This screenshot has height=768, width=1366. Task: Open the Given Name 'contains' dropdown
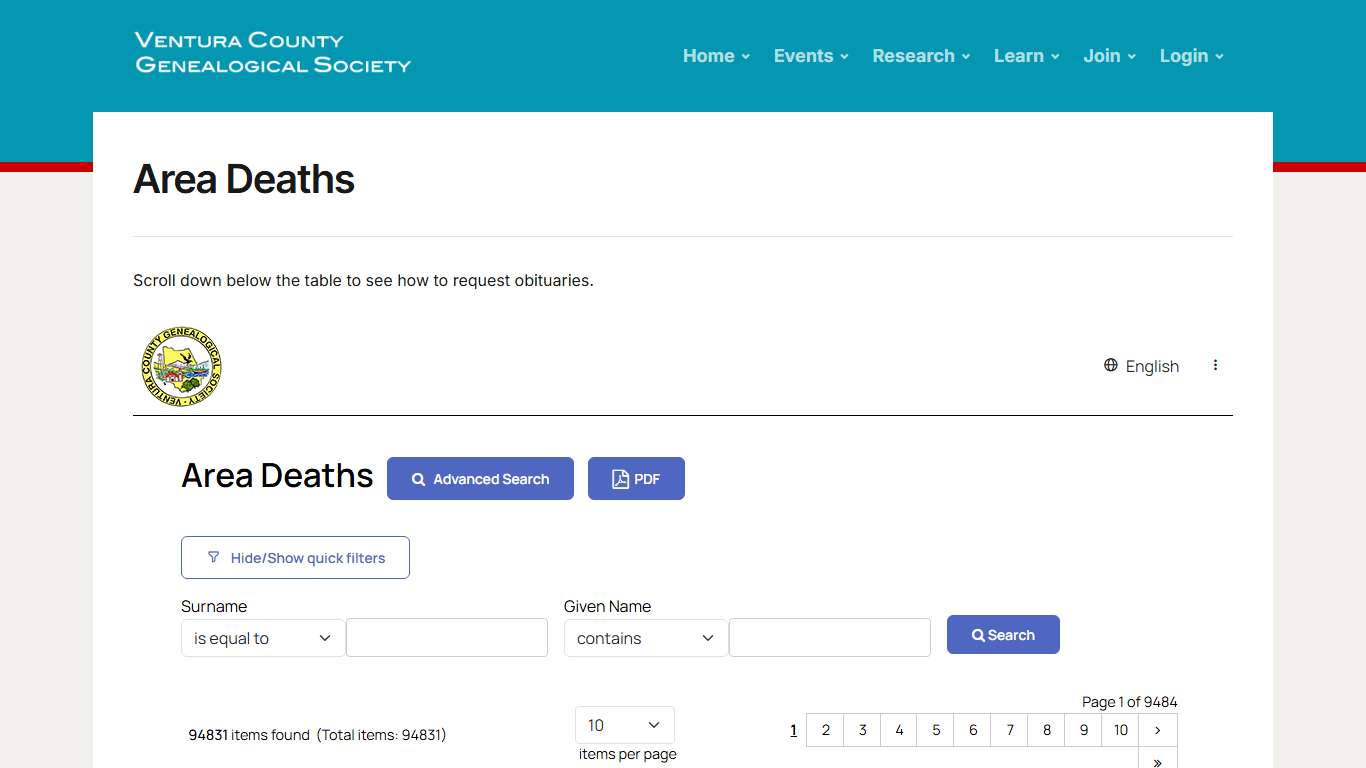tap(645, 637)
